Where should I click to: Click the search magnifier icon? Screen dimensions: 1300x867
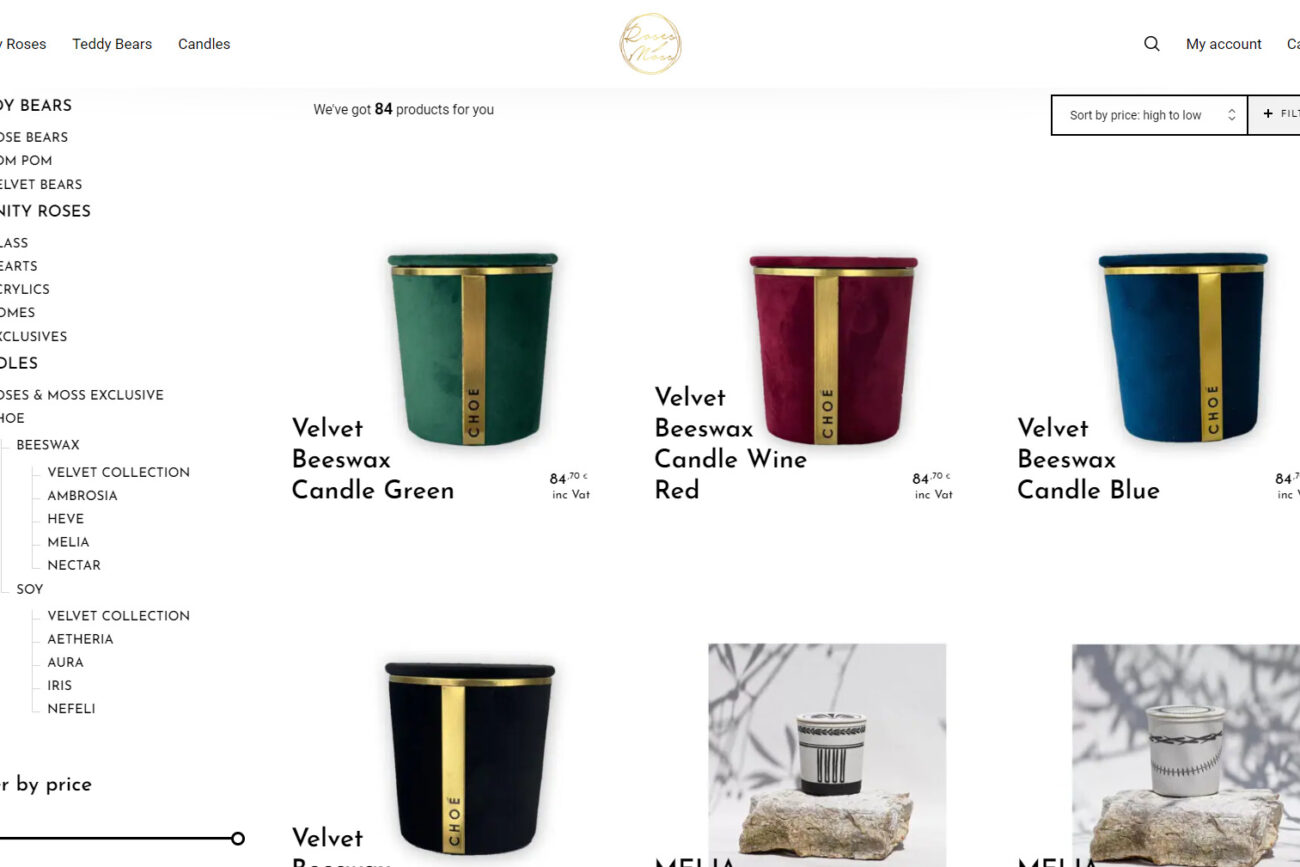coord(1152,44)
